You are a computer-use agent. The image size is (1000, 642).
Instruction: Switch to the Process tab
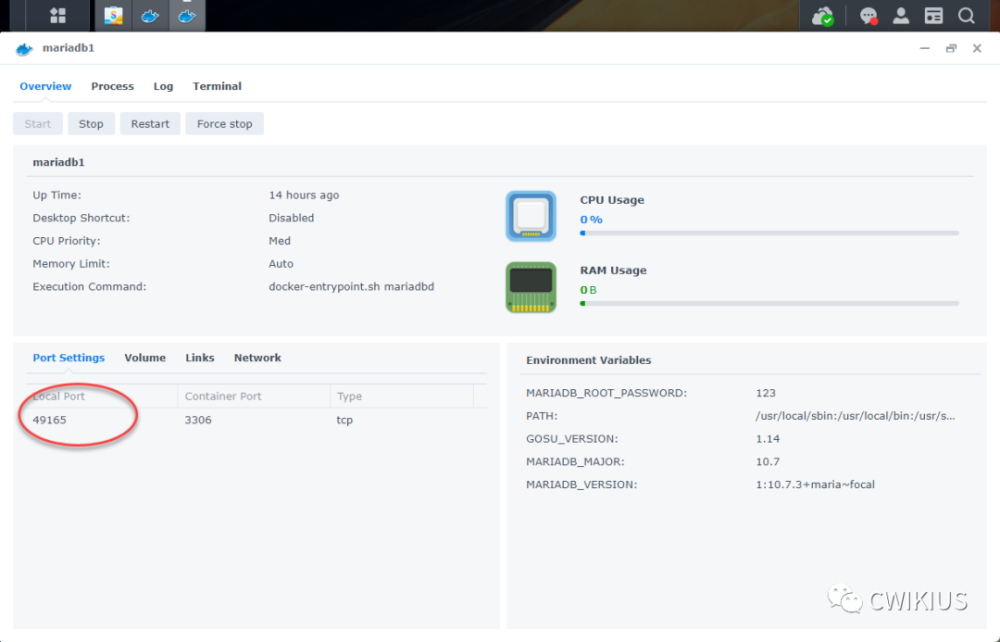tap(112, 86)
